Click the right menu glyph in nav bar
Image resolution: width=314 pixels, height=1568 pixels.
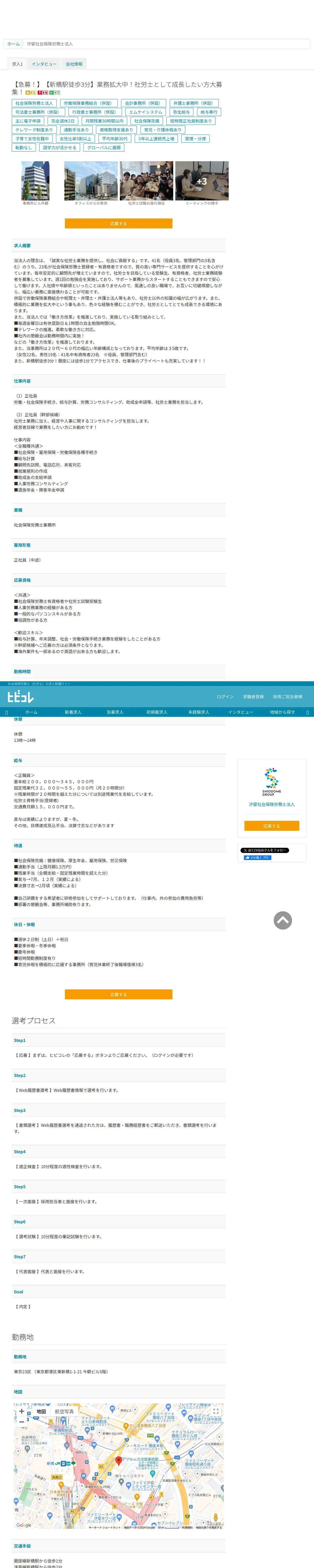(x=307, y=712)
